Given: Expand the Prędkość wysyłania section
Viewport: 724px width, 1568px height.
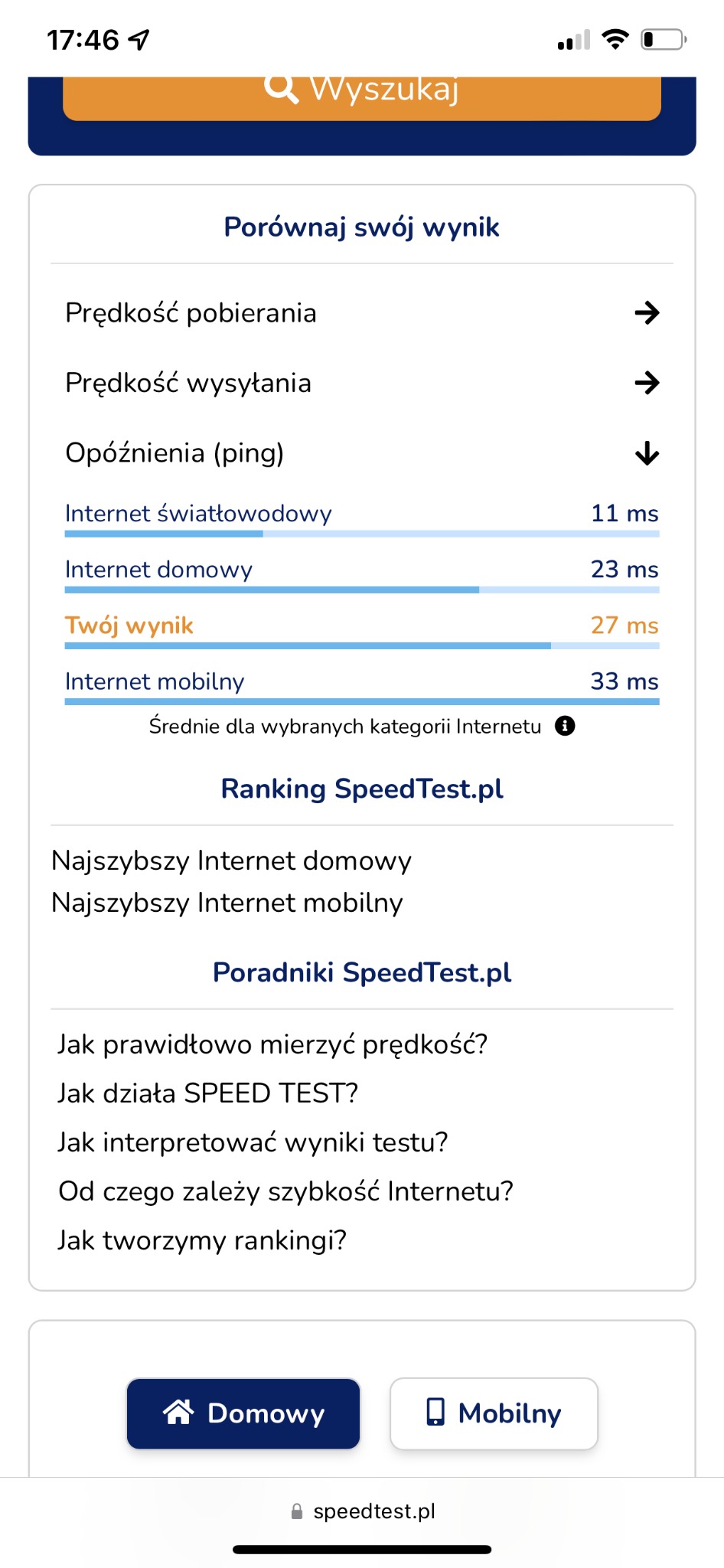Looking at the screenshot, I should pyautogui.click(x=647, y=383).
